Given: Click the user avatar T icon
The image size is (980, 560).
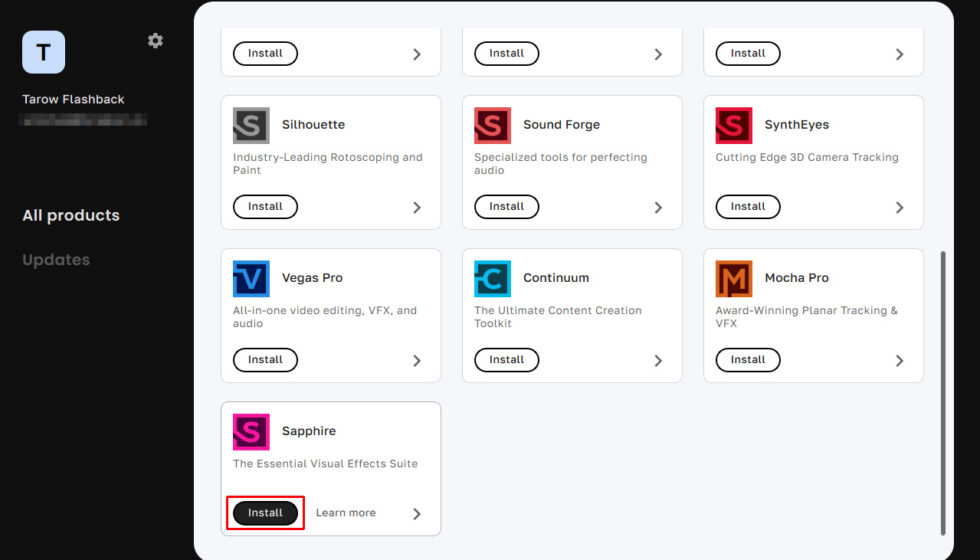Looking at the screenshot, I should pos(43,52).
